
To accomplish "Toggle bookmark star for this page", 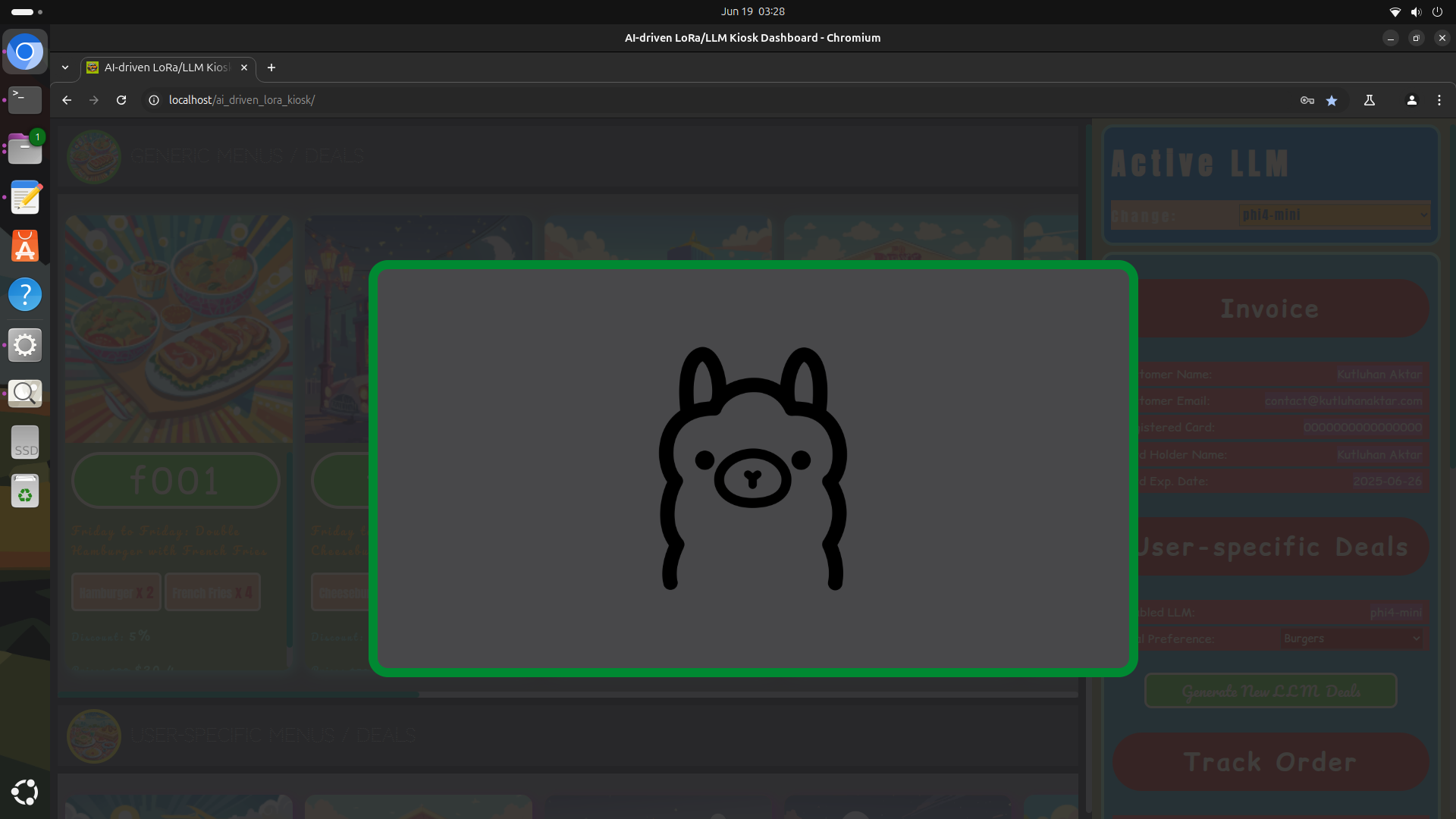I will [x=1332, y=100].
